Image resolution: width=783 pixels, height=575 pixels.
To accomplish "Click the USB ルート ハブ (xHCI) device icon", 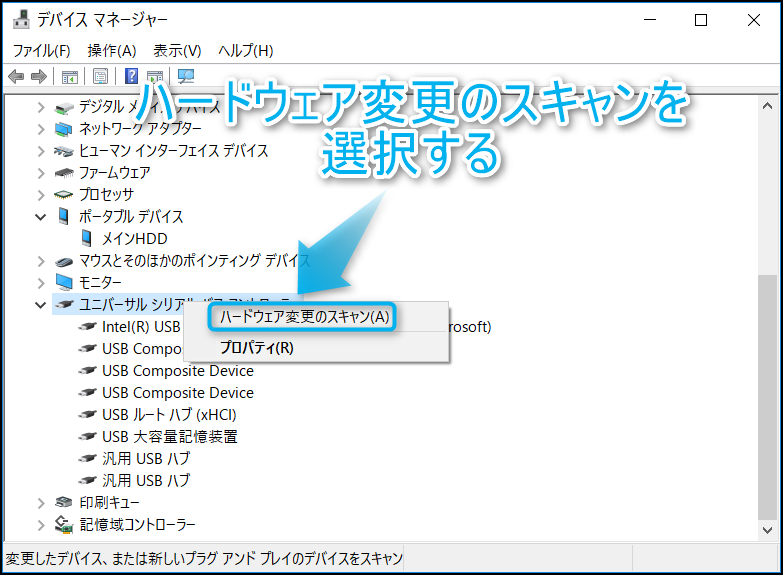I will (89, 415).
